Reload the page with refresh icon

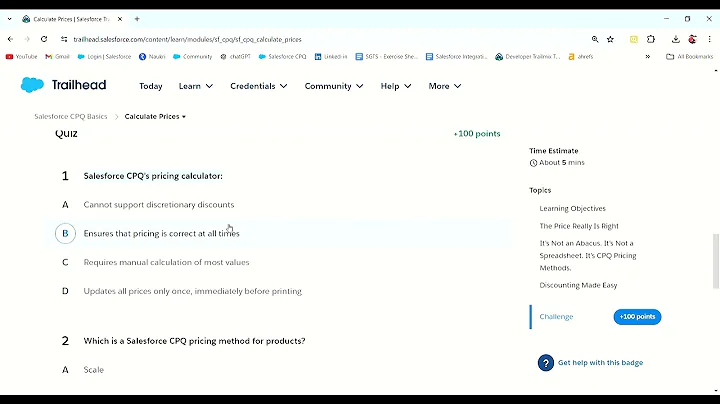[x=44, y=39]
